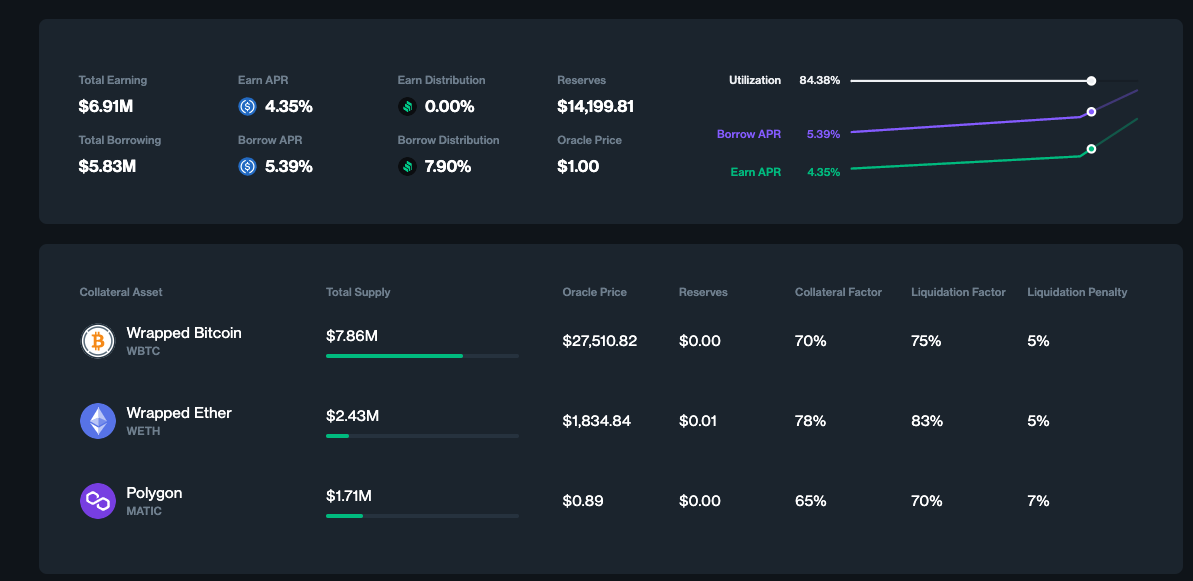The height and width of the screenshot is (581, 1193).
Task: Select the Wrapped Ether asset name
Action: tap(179, 413)
